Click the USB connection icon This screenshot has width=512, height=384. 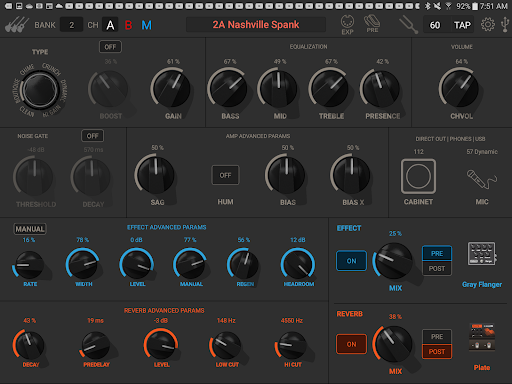(505, 25)
